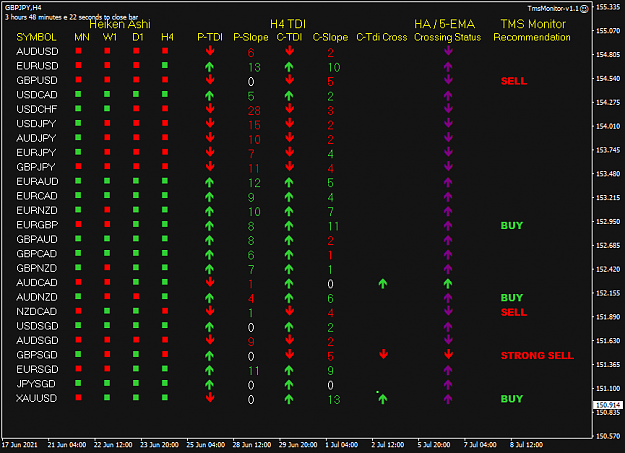Click GBPSGD red C-TDI down arrow
Image resolution: width=625 pixels, height=453 pixels.
click(290, 354)
